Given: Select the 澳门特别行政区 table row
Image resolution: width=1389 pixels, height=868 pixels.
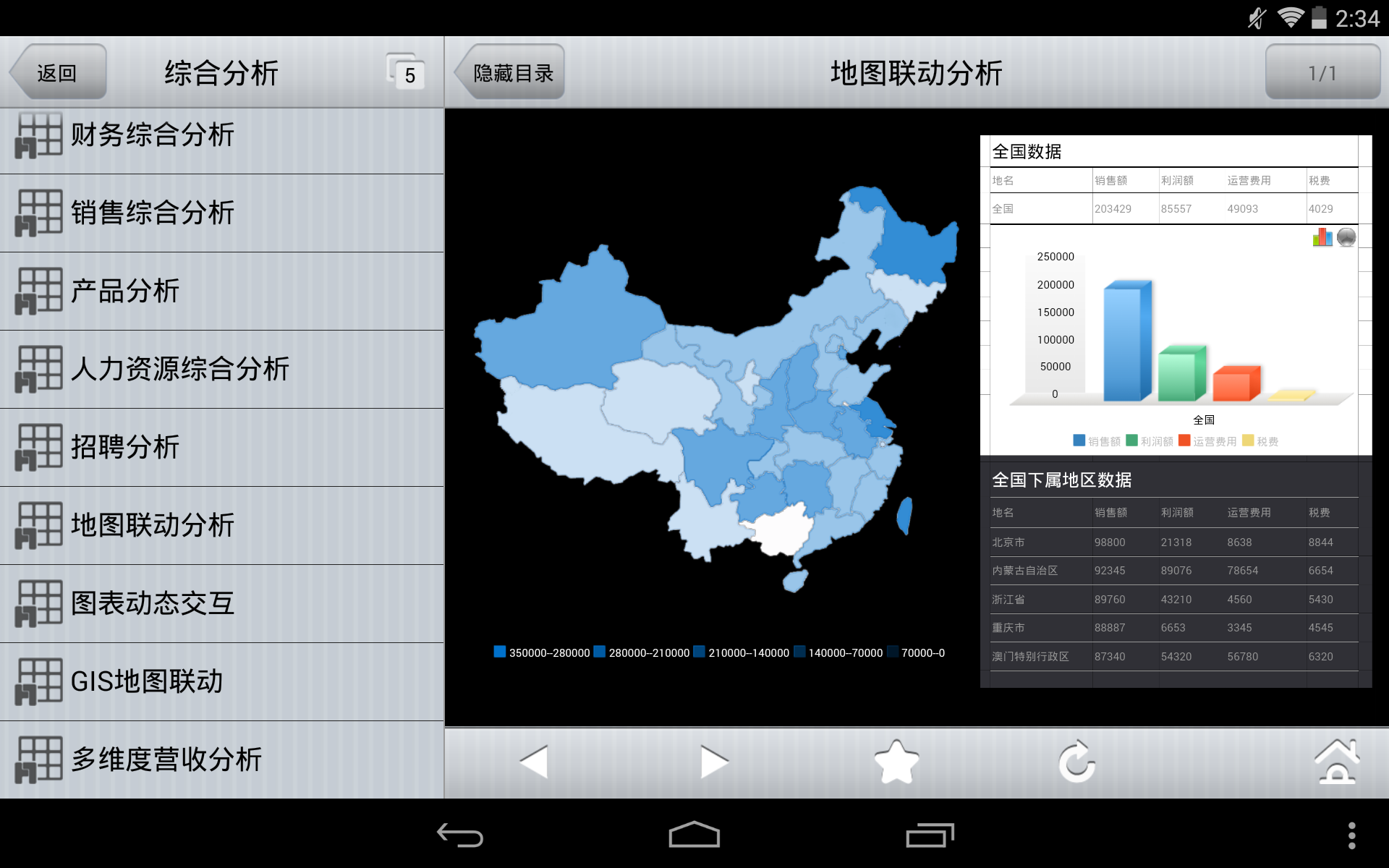Looking at the screenshot, I should pos(1174,656).
